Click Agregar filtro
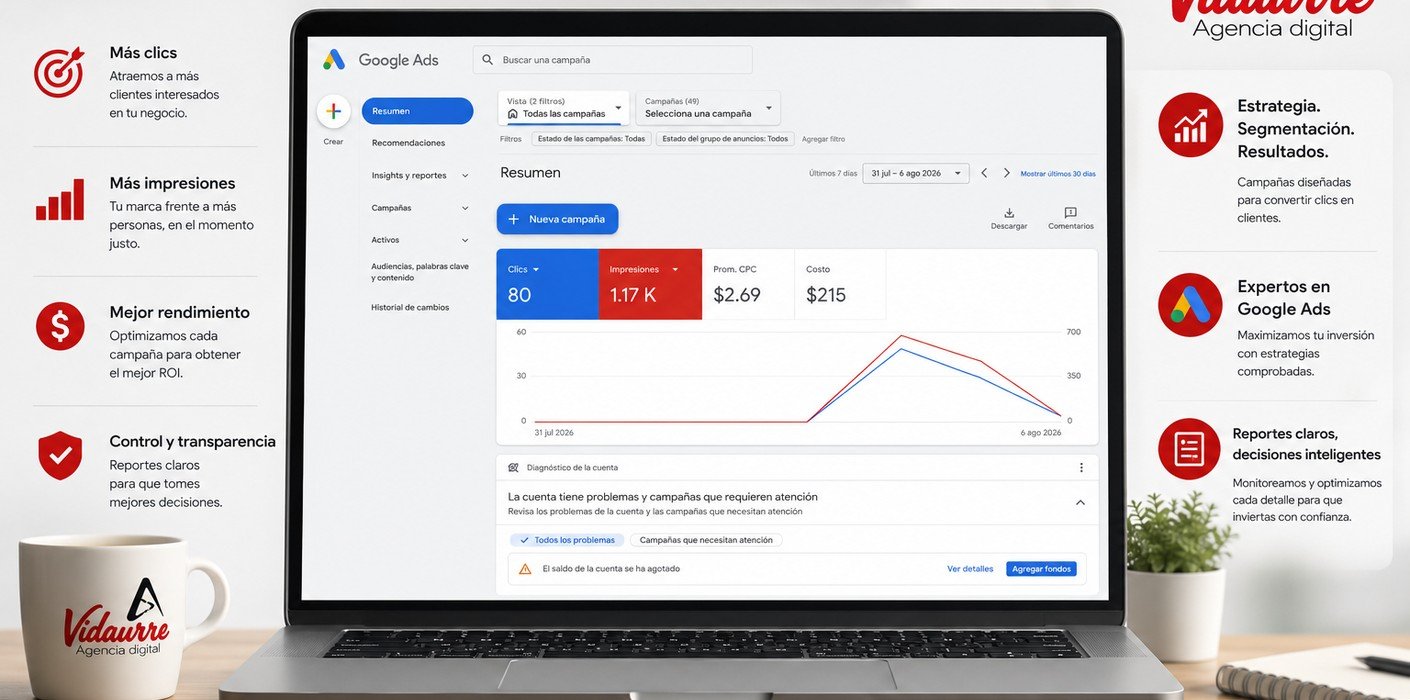 click(x=823, y=139)
